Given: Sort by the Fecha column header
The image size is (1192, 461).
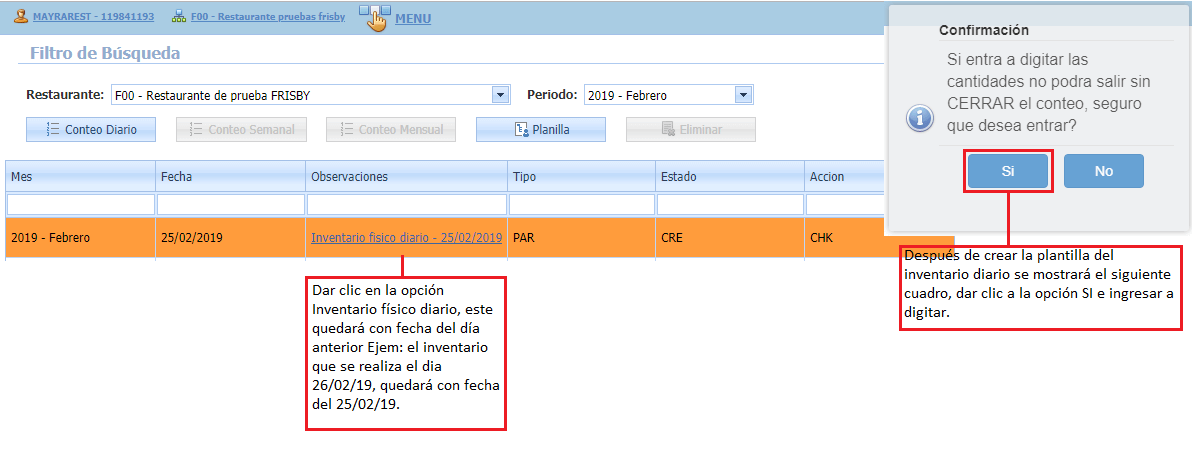Looking at the screenshot, I should click(x=231, y=176).
